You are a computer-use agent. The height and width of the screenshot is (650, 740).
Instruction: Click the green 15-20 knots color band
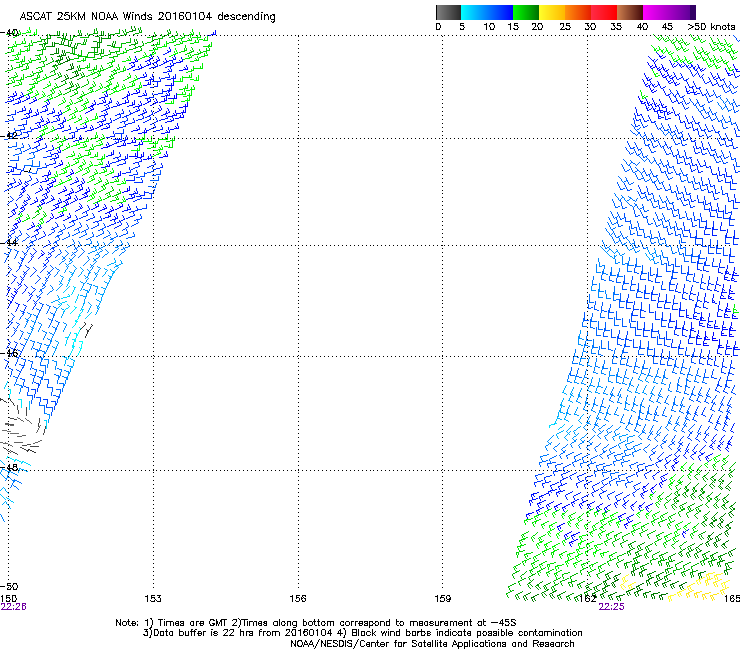pyautogui.click(x=526, y=12)
